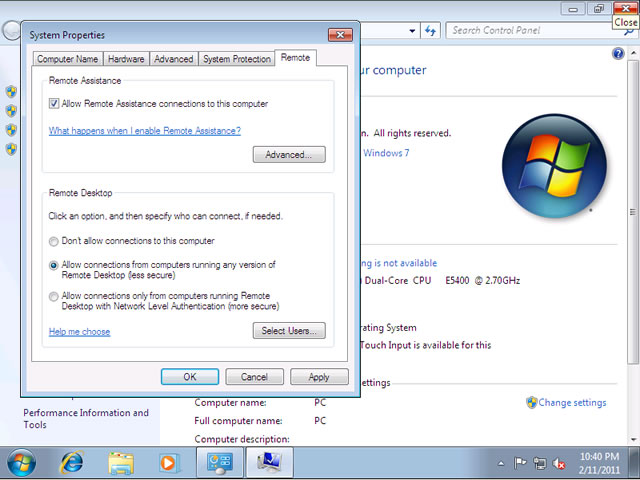Open Windows Media Player taskbar icon
The image size is (640, 480).
click(168, 463)
